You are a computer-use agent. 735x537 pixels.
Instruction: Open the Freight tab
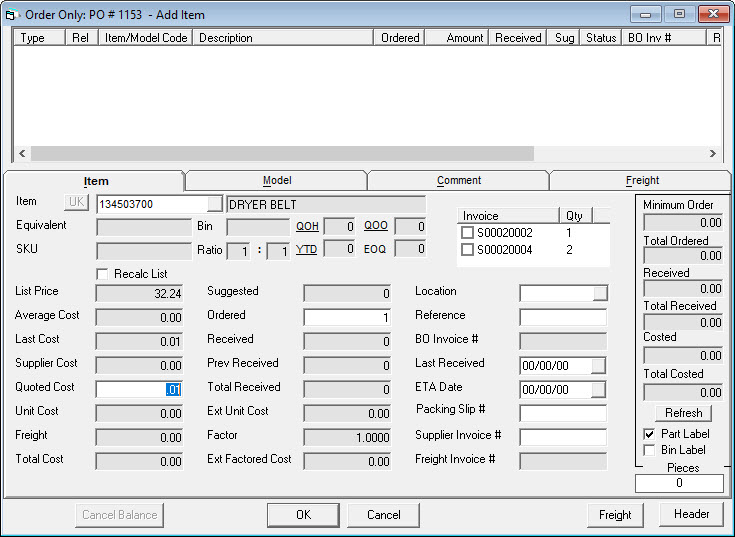click(641, 180)
